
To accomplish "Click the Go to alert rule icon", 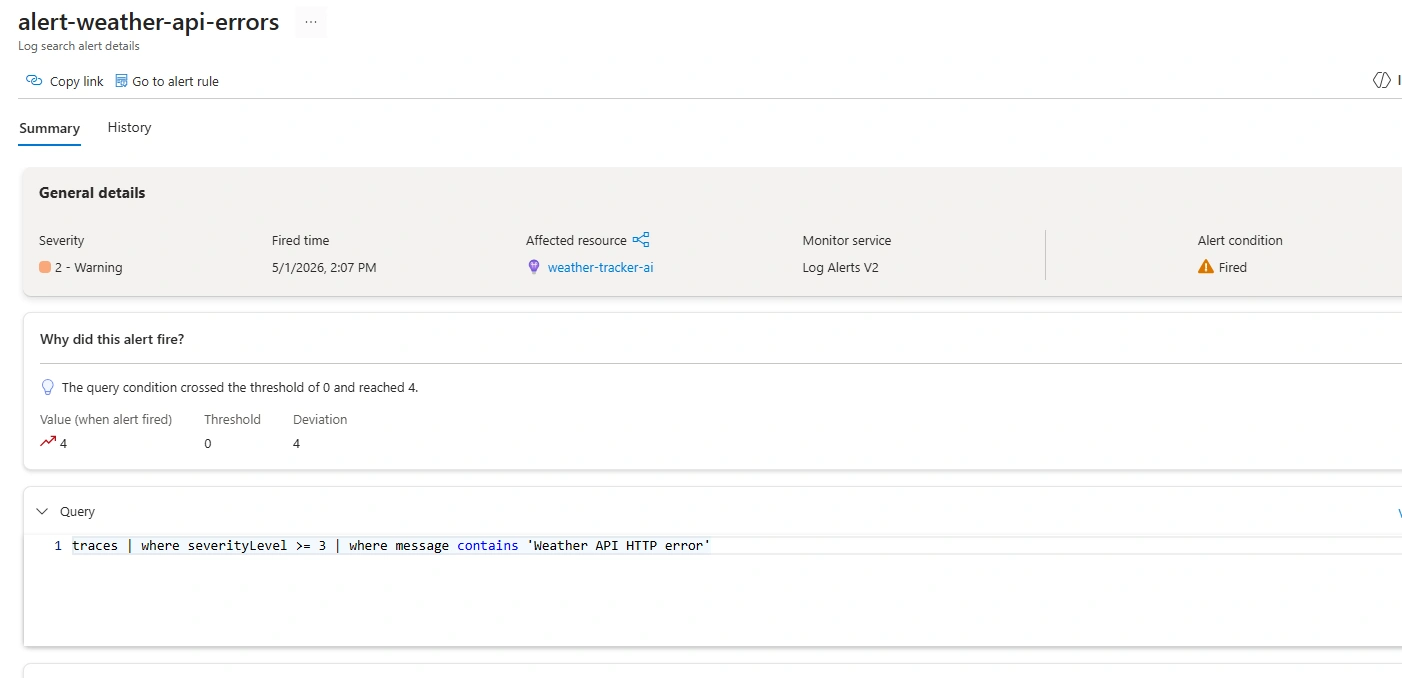I will 121,80.
